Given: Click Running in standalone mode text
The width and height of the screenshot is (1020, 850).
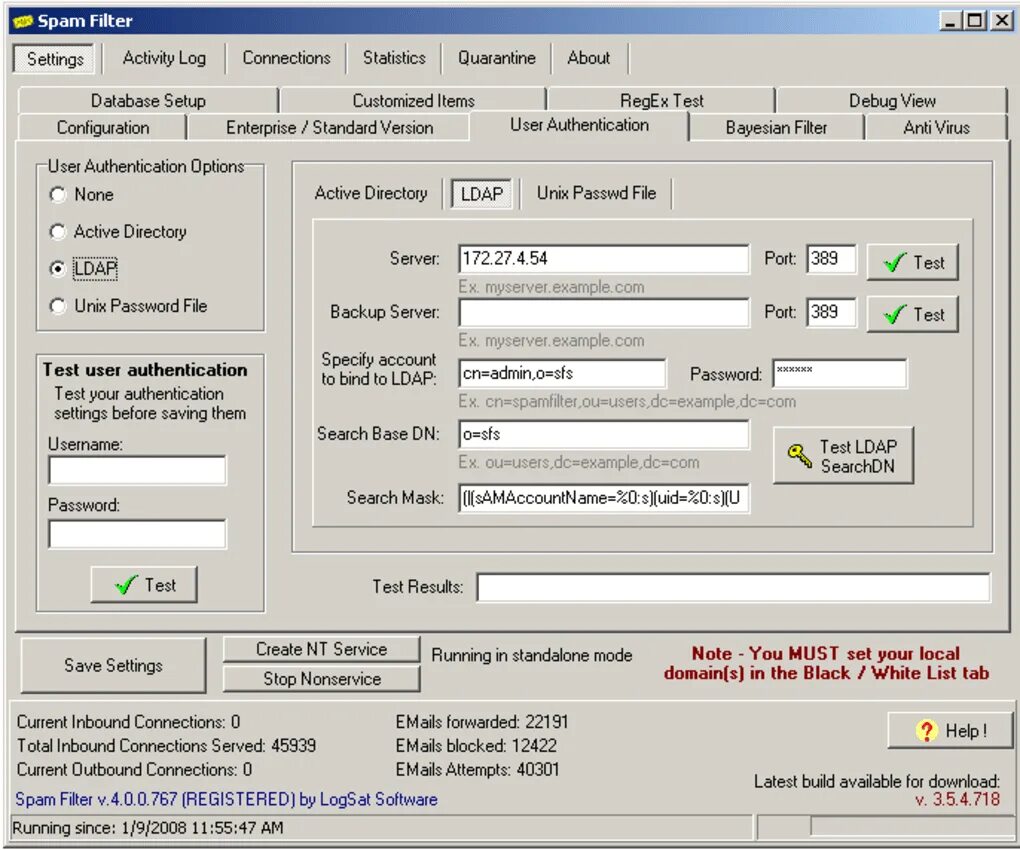Looking at the screenshot, I should coord(531,656).
